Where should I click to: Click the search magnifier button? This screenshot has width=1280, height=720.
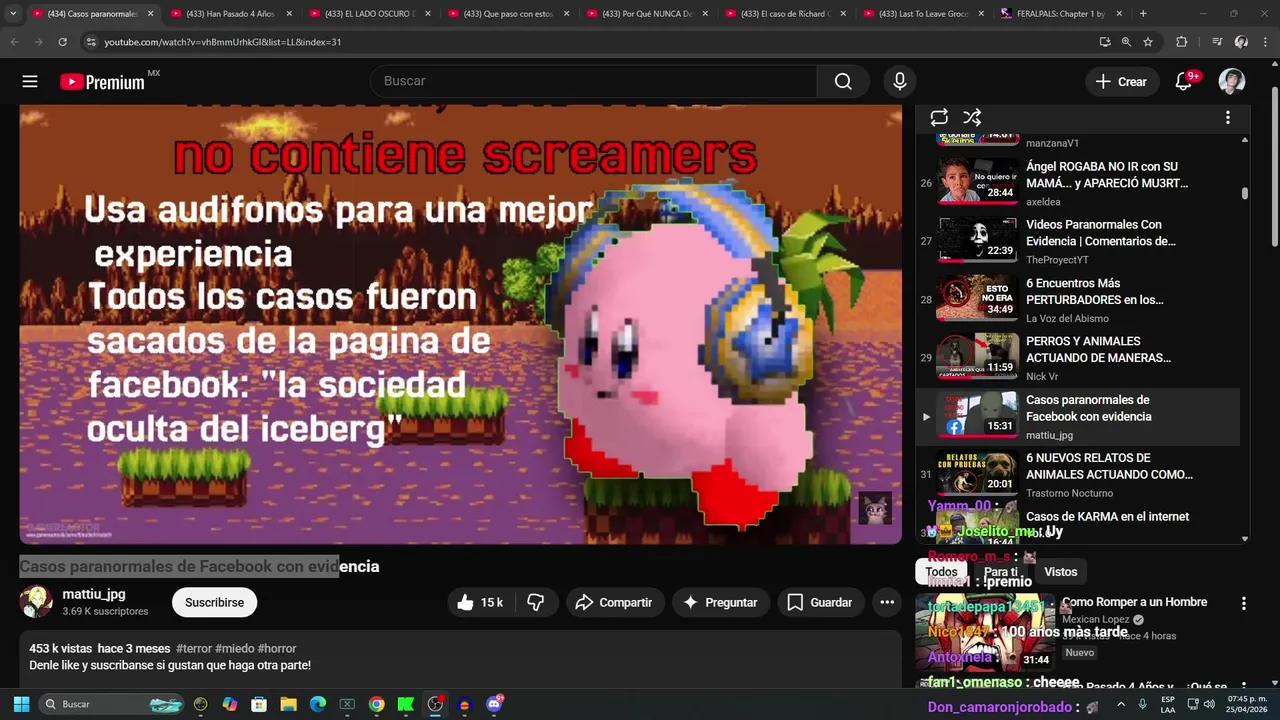click(x=843, y=82)
